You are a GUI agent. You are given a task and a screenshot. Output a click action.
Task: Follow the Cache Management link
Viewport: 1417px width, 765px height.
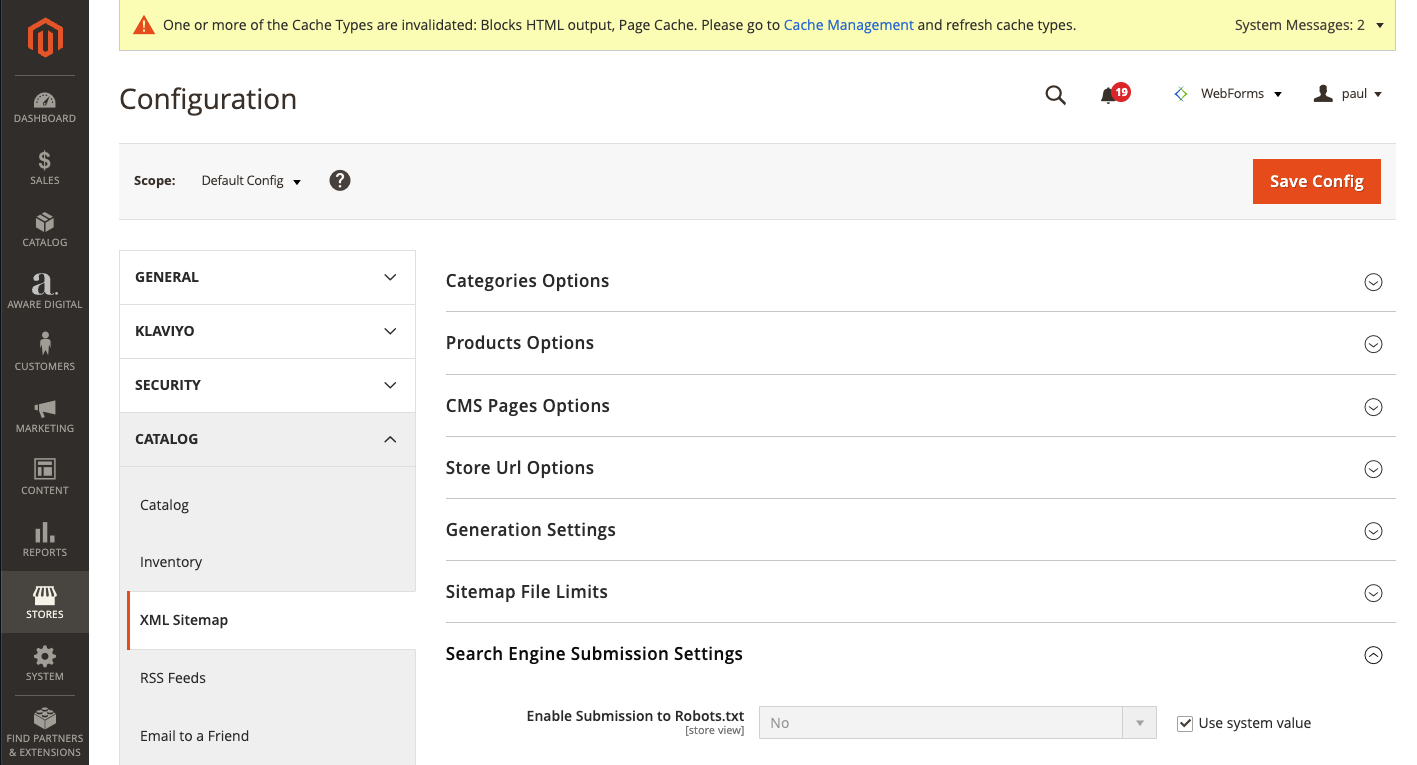(848, 25)
